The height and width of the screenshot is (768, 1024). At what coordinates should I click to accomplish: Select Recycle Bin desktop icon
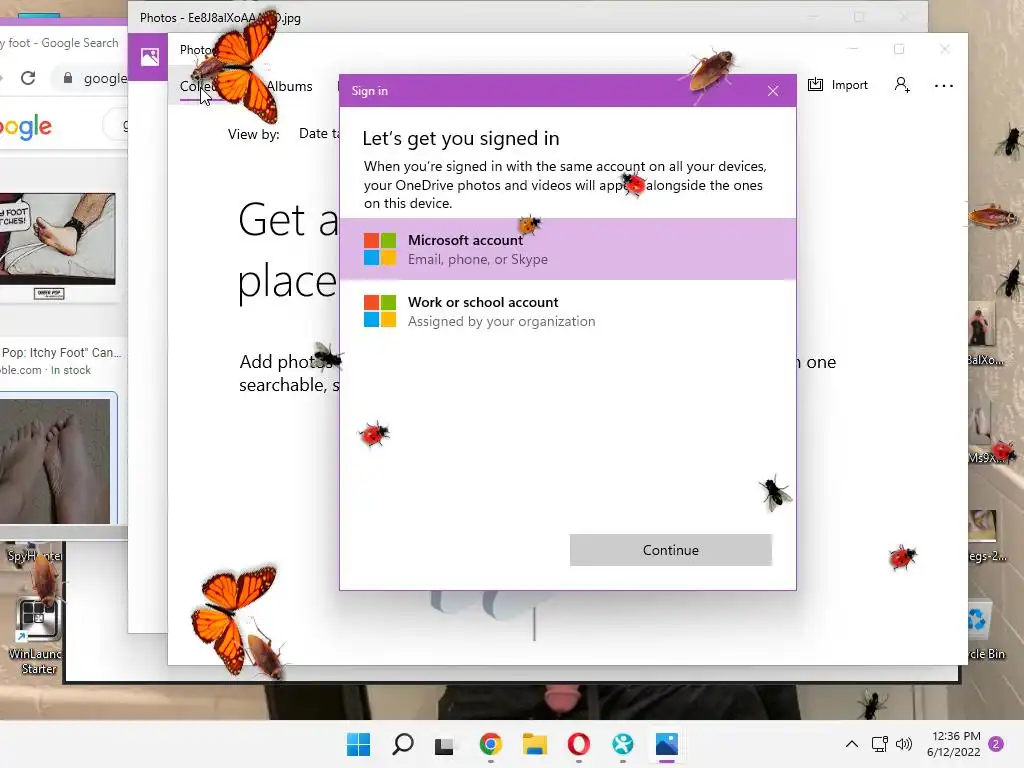point(986,632)
